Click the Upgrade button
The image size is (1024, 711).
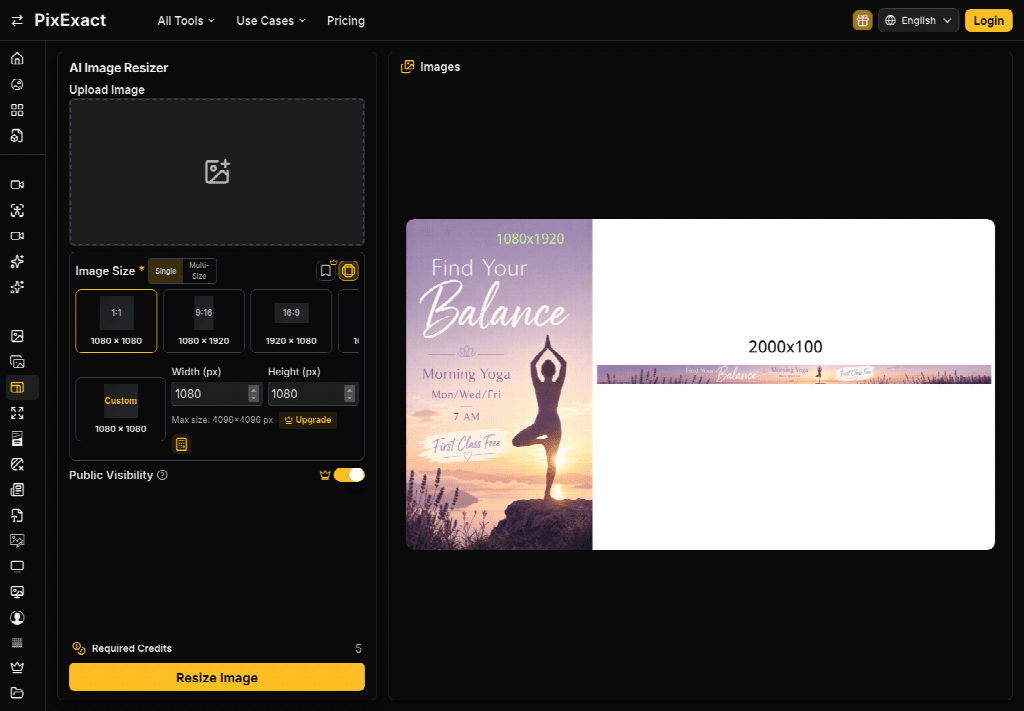point(308,420)
